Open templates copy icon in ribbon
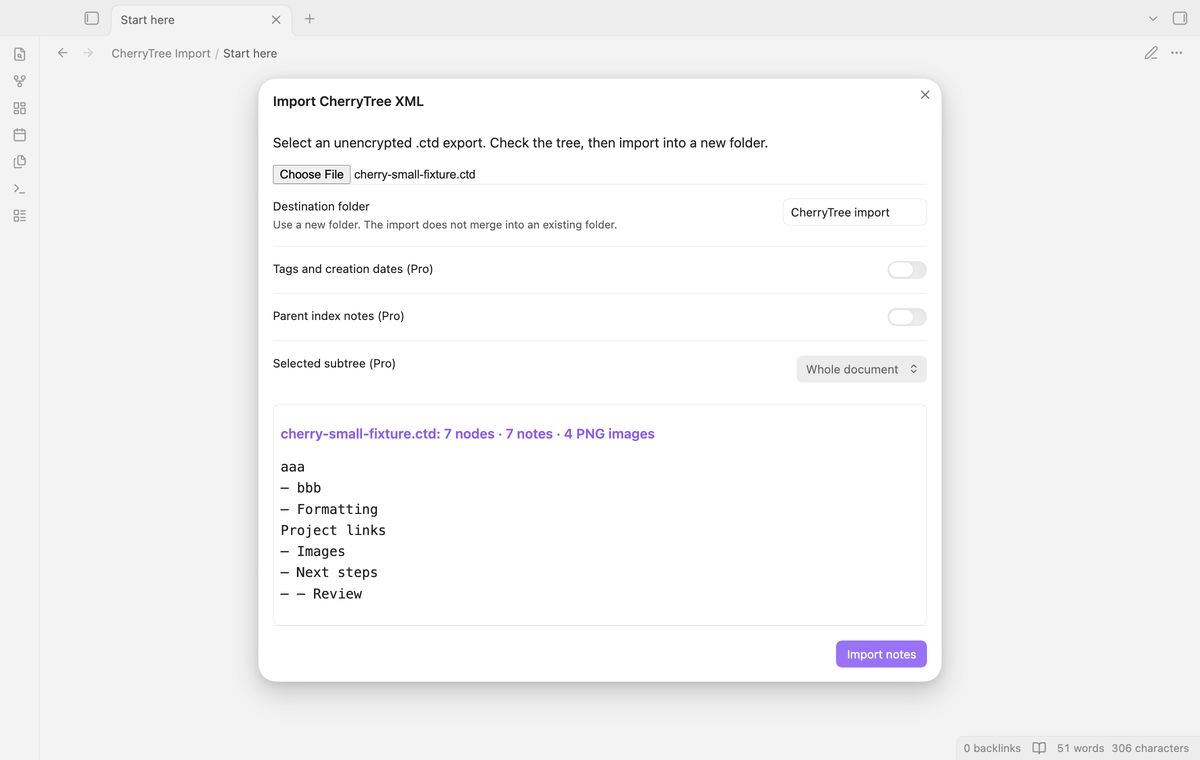 point(19,162)
